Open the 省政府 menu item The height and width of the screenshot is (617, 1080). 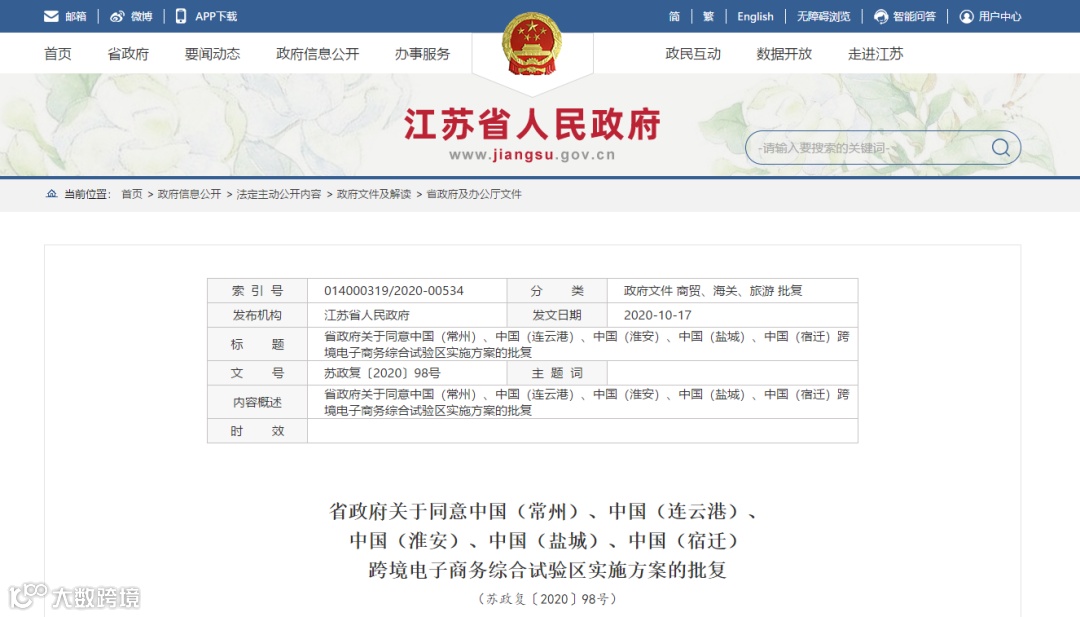(x=128, y=54)
